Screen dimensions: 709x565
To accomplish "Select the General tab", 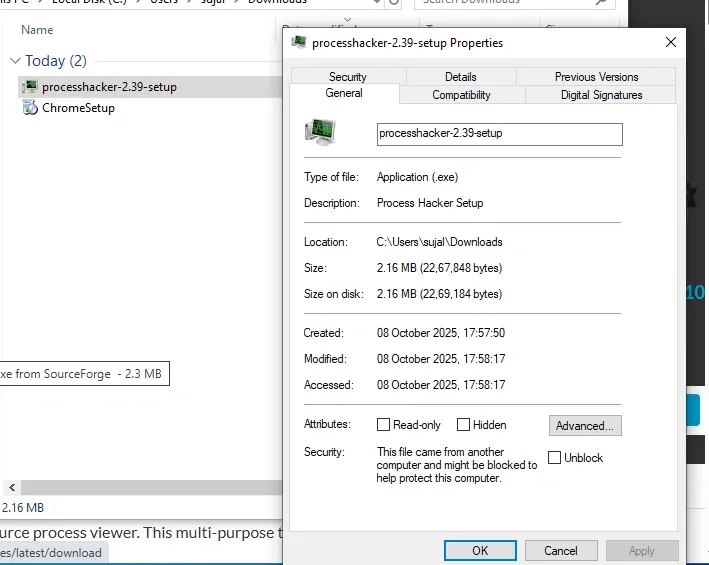I will coord(344,93).
